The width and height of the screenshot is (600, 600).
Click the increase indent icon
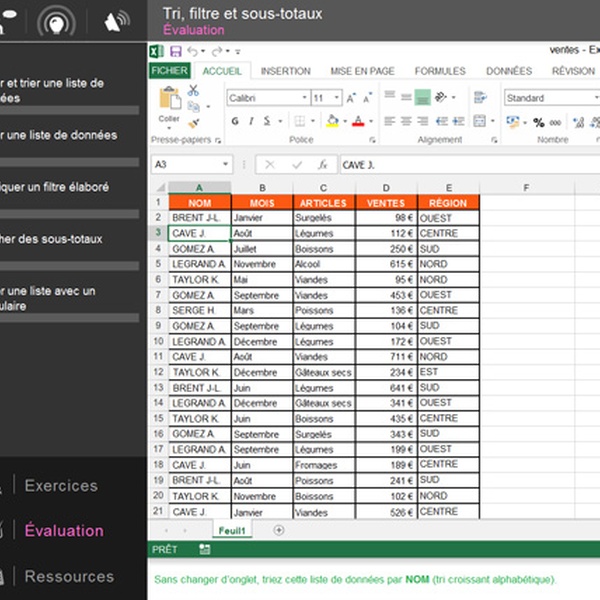pos(458,121)
